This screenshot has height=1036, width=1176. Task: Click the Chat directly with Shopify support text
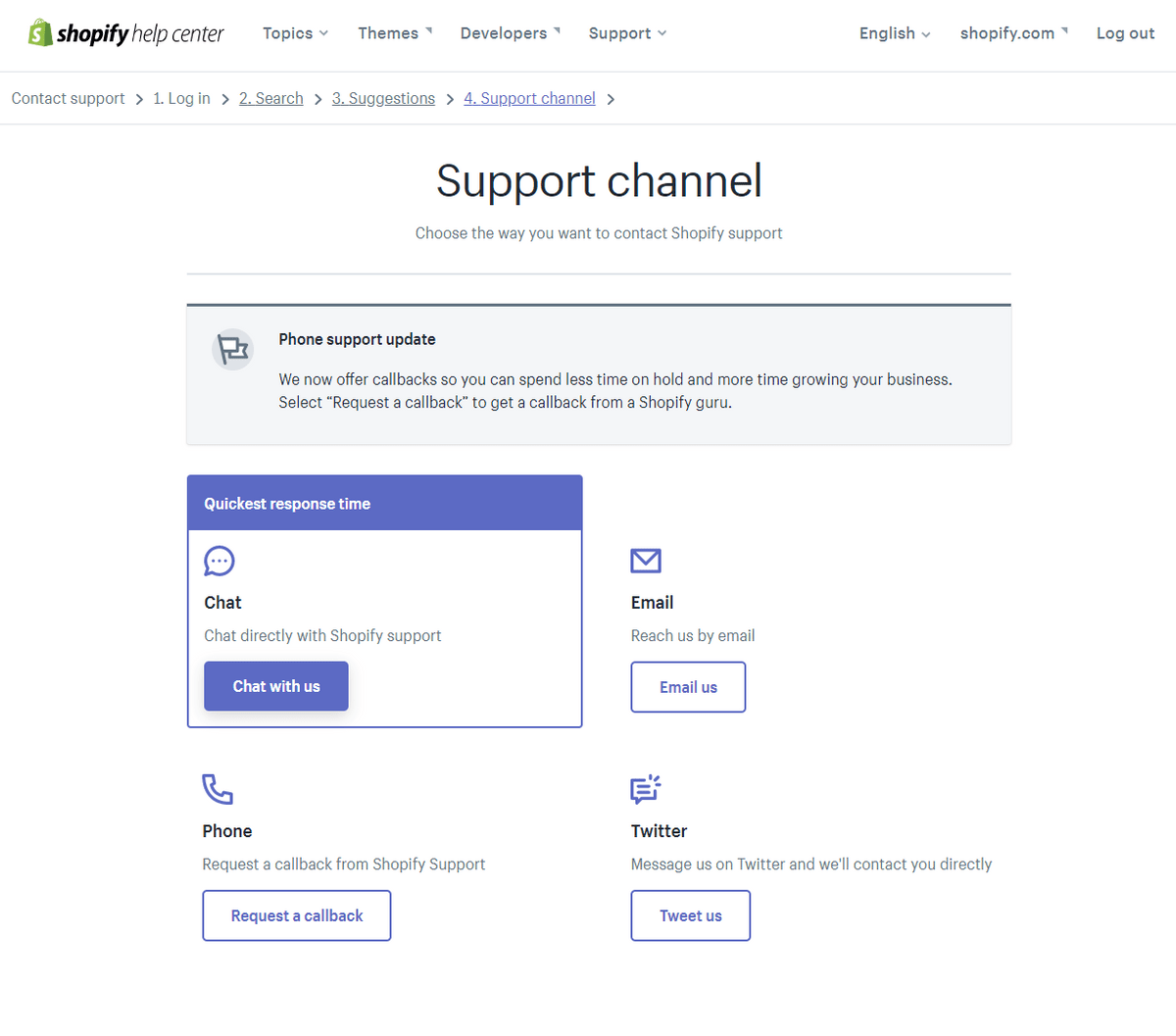coord(322,636)
